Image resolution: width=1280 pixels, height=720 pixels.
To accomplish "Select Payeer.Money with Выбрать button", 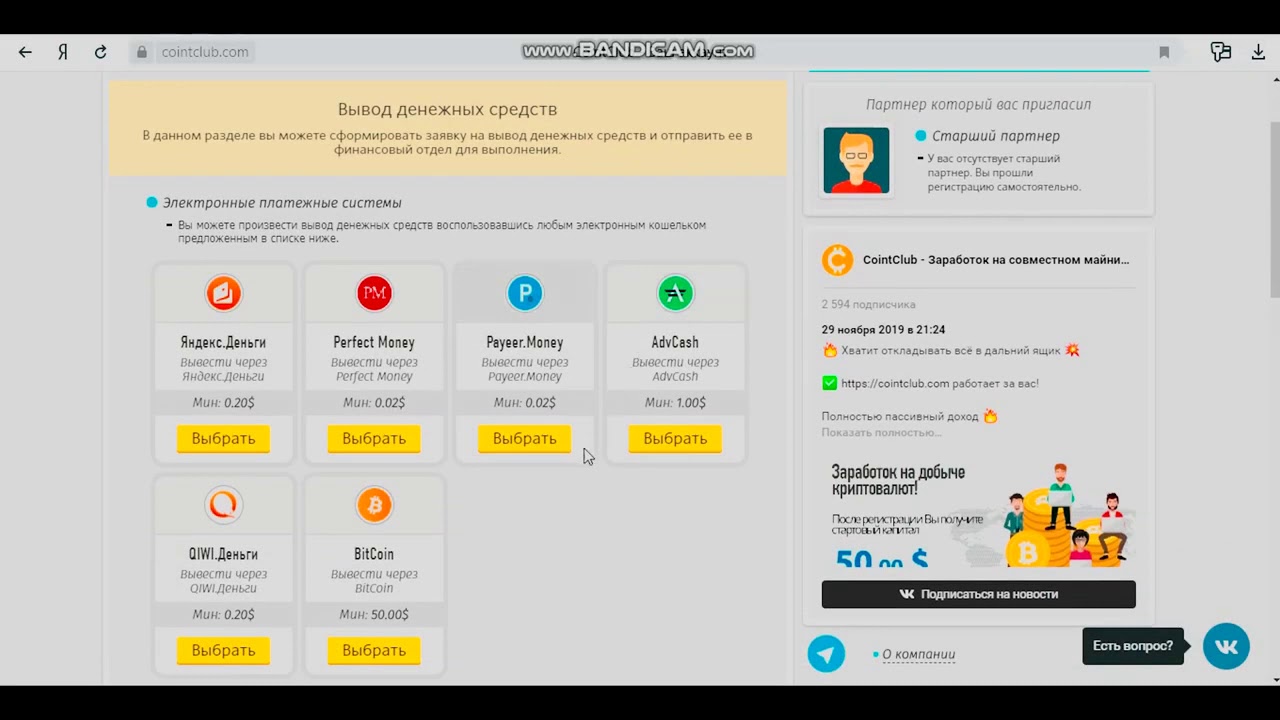I will pos(524,439).
